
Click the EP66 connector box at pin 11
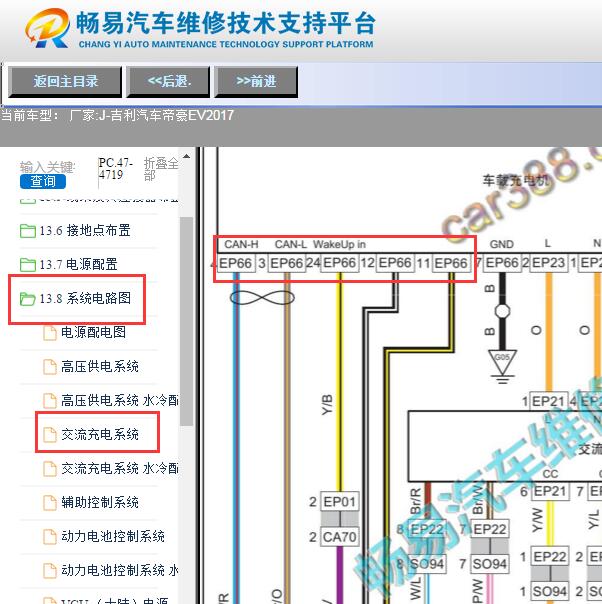(x=451, y=263)
